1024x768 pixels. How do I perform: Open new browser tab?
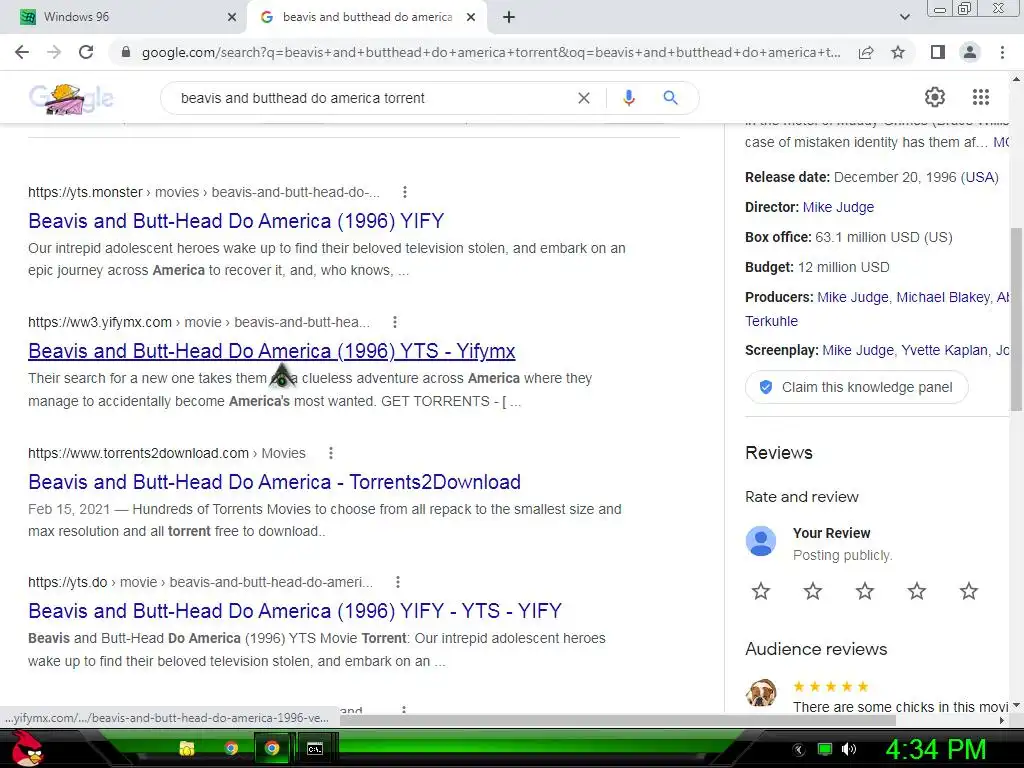509,17
